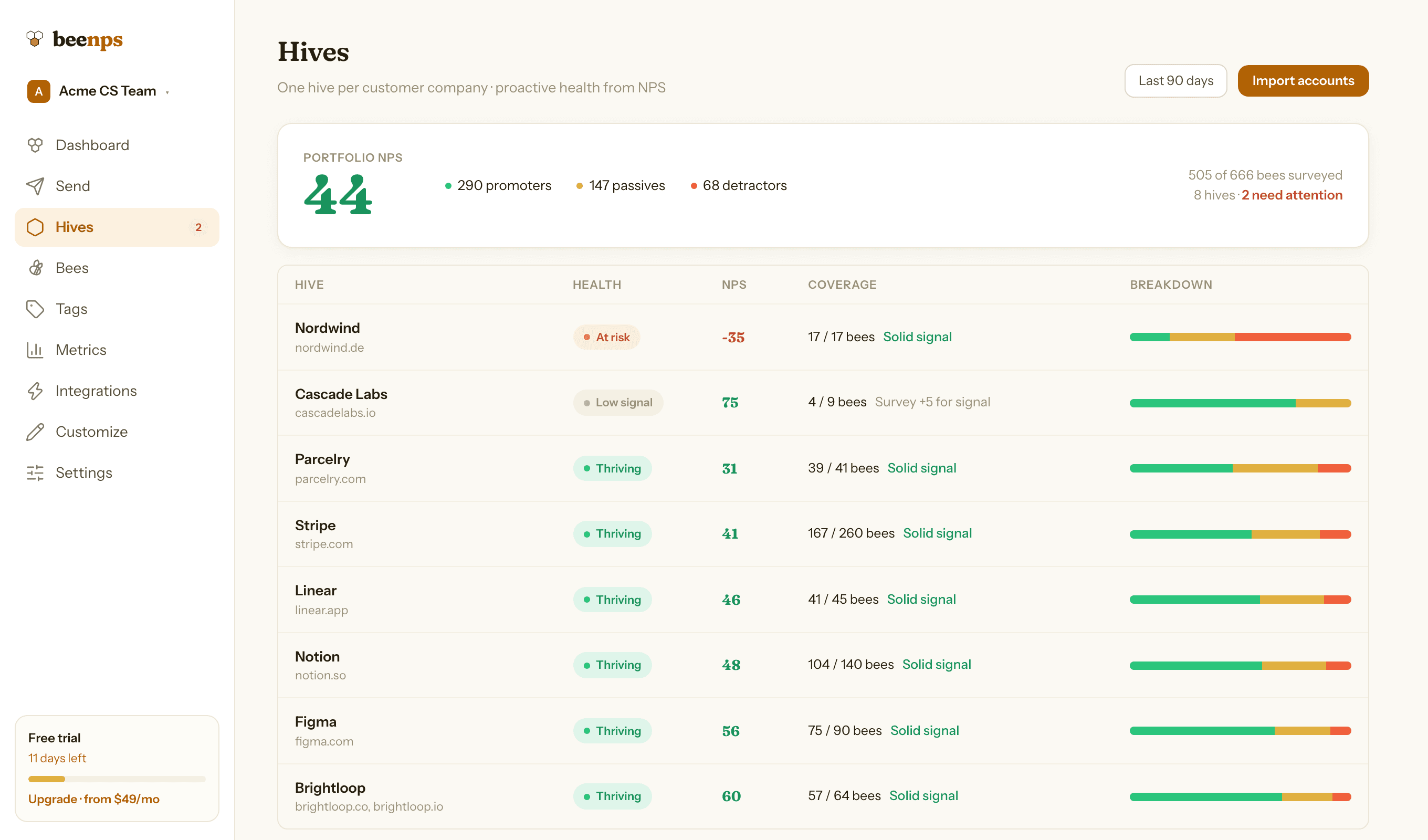1428x840 pixels.
Task: Click the 147 passives label
Action: click(621, 186)
